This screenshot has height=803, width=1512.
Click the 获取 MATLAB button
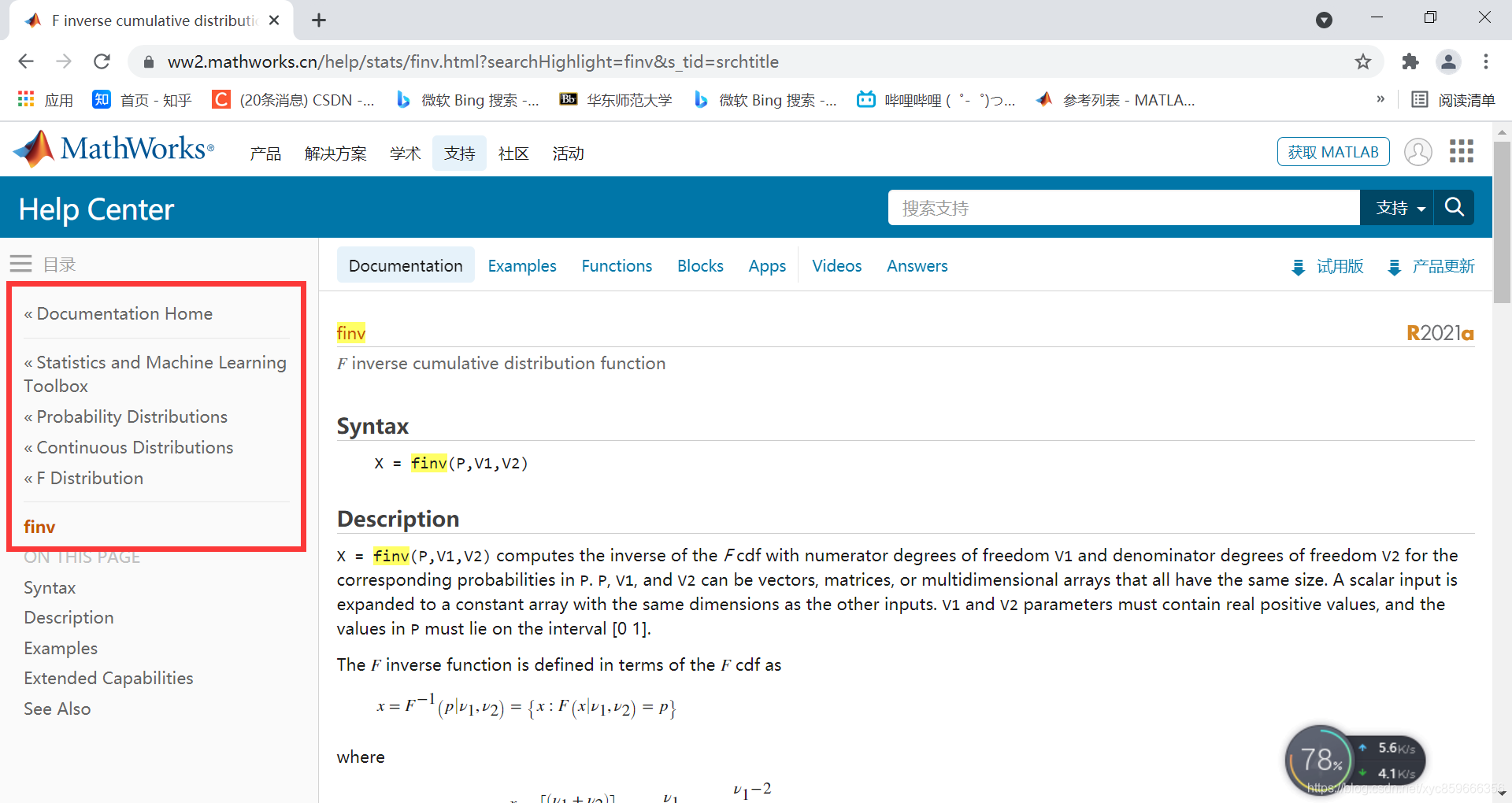[x=1332, y=151]
